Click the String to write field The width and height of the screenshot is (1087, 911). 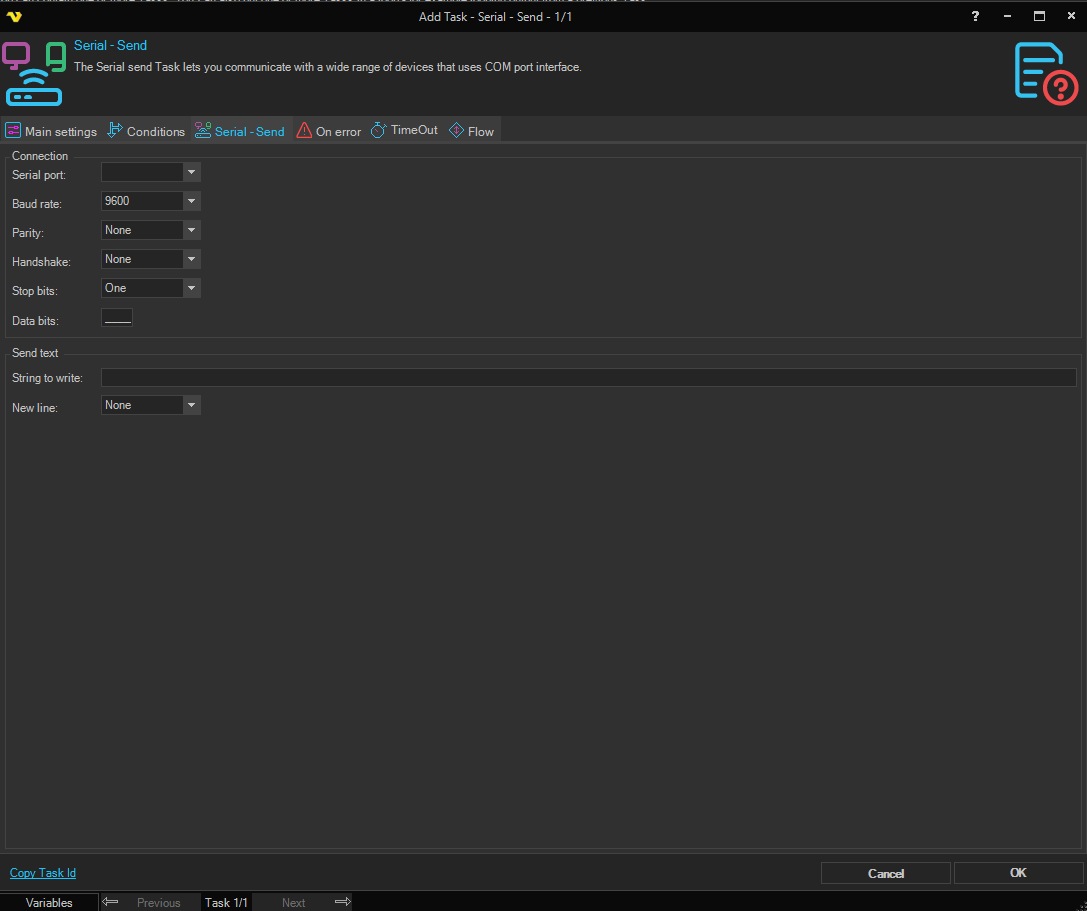click(x=588, y=377)
